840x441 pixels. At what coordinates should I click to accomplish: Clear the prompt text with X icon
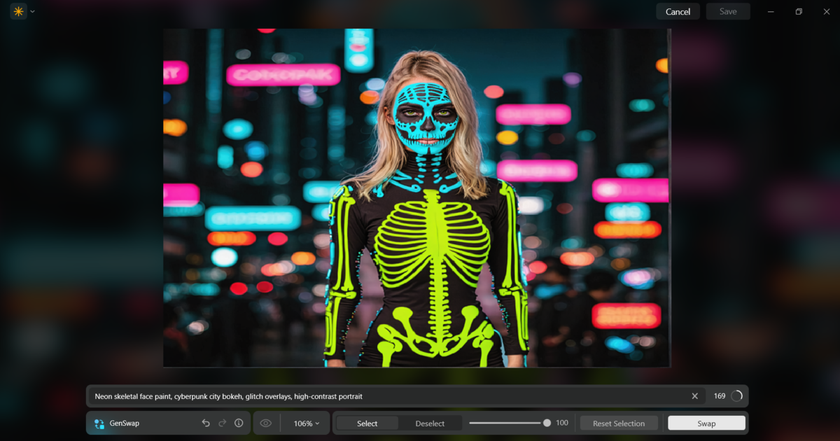pos(695,396)
